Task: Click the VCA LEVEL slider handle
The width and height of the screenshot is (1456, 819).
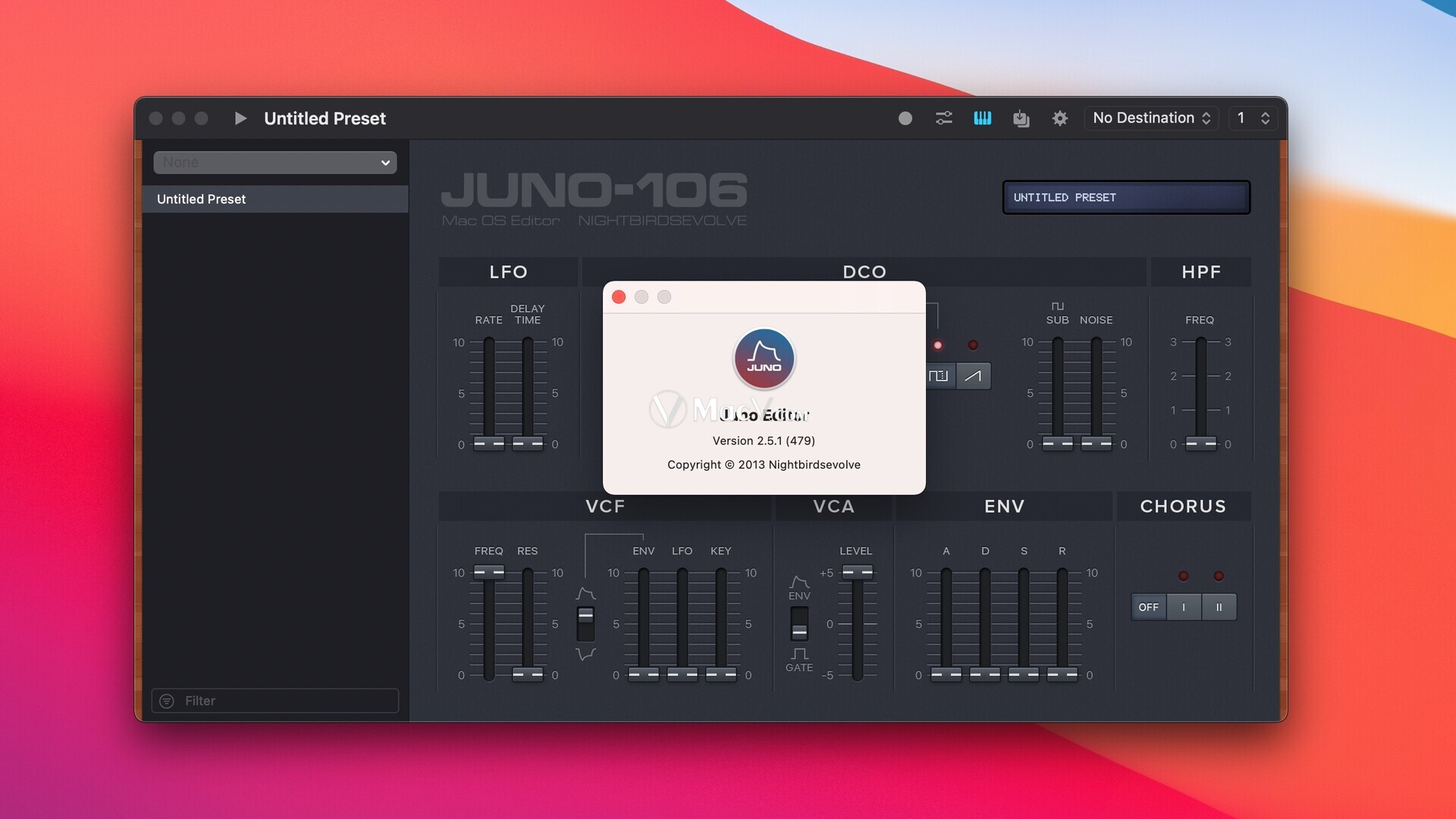Action: pyautogui.click(x=857, y=572)
